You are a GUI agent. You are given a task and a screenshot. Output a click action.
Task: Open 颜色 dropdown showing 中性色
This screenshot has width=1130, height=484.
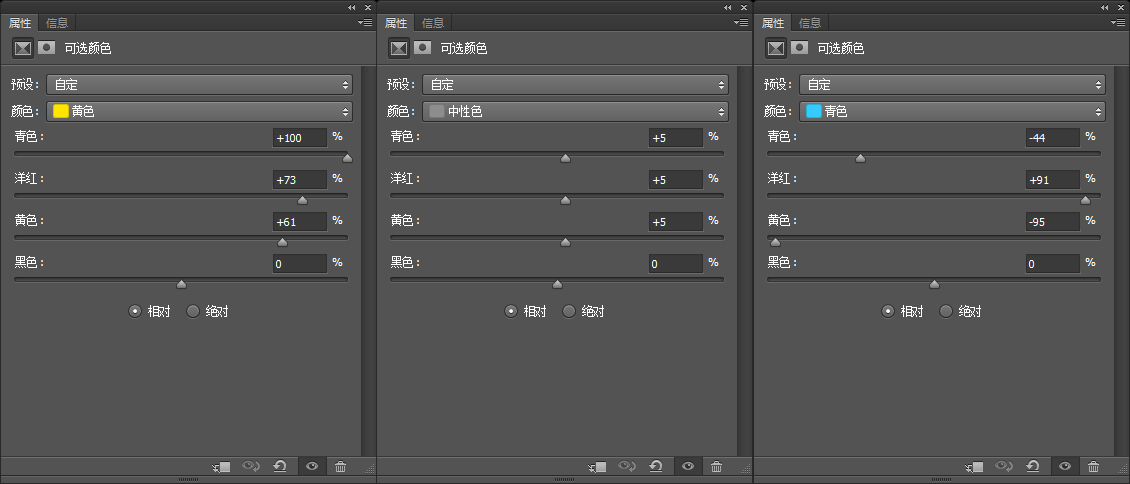pyautogui.click(x=576, y=112)
